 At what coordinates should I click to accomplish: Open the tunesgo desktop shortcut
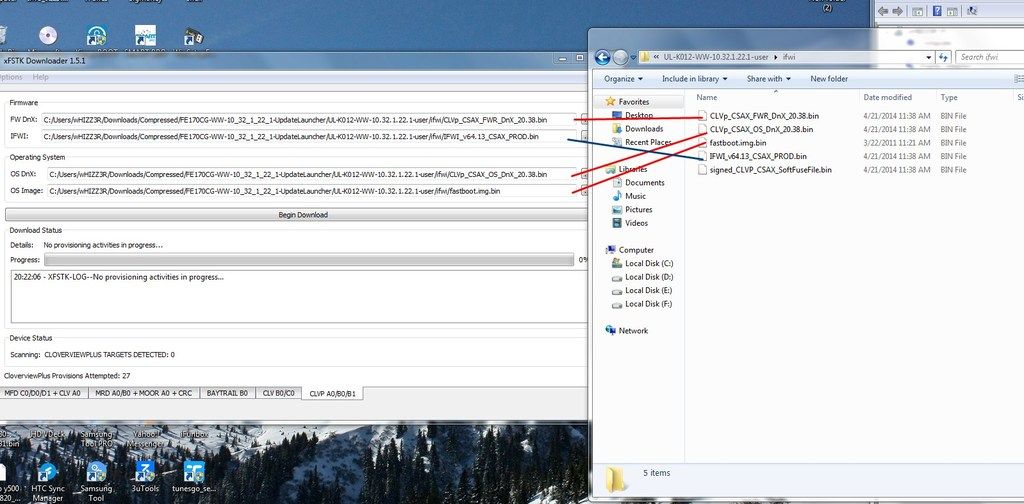pyautogui.click(x=193, y=474)
